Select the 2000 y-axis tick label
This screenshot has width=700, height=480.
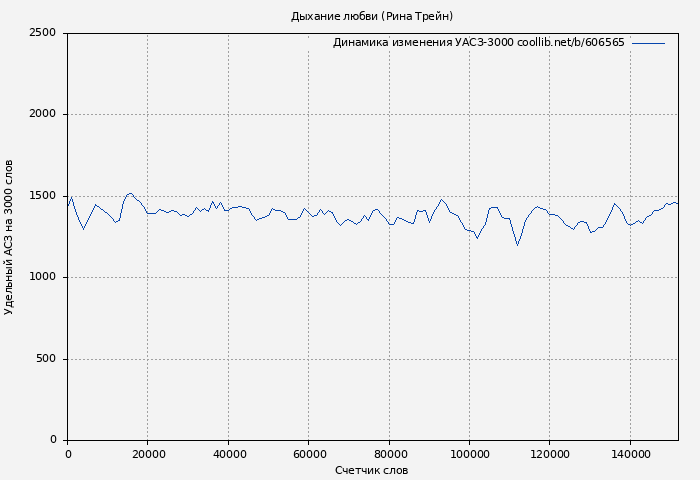pos(42,114)
